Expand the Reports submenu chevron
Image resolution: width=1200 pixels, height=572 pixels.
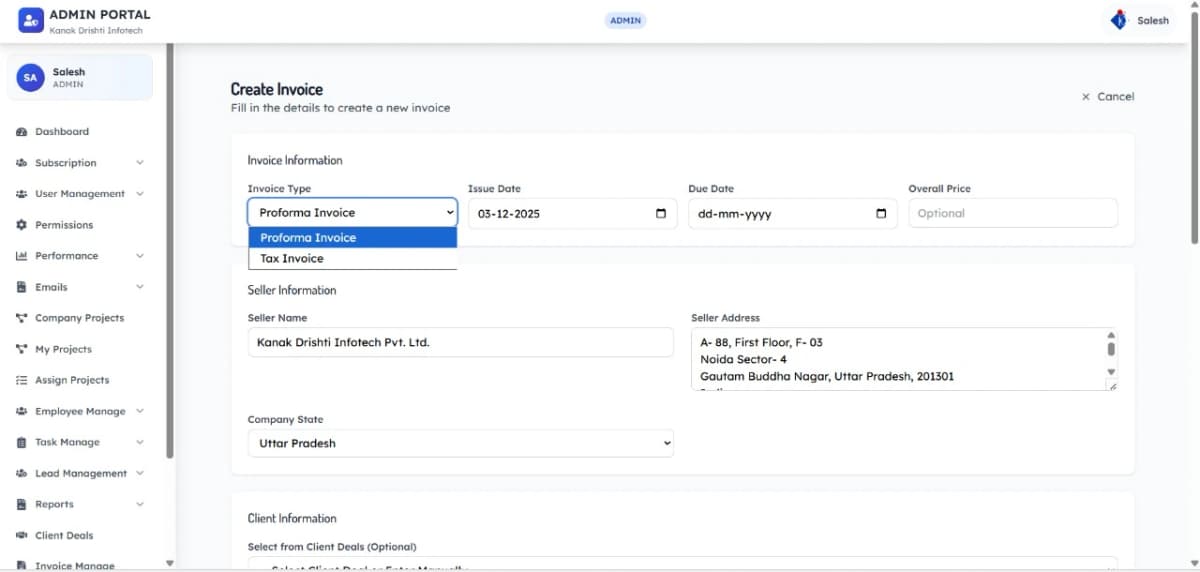click(x=140, y=504)
